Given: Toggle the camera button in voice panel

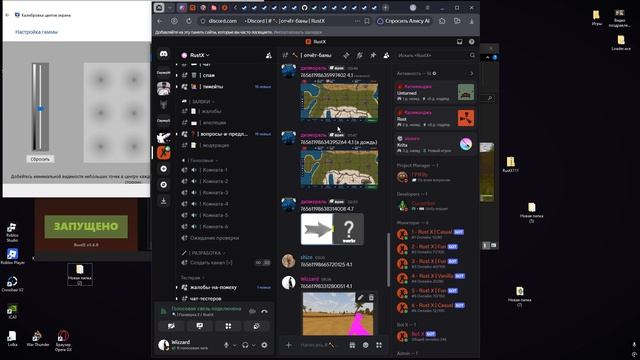Looking at the screenshot, I should point(171,326).
